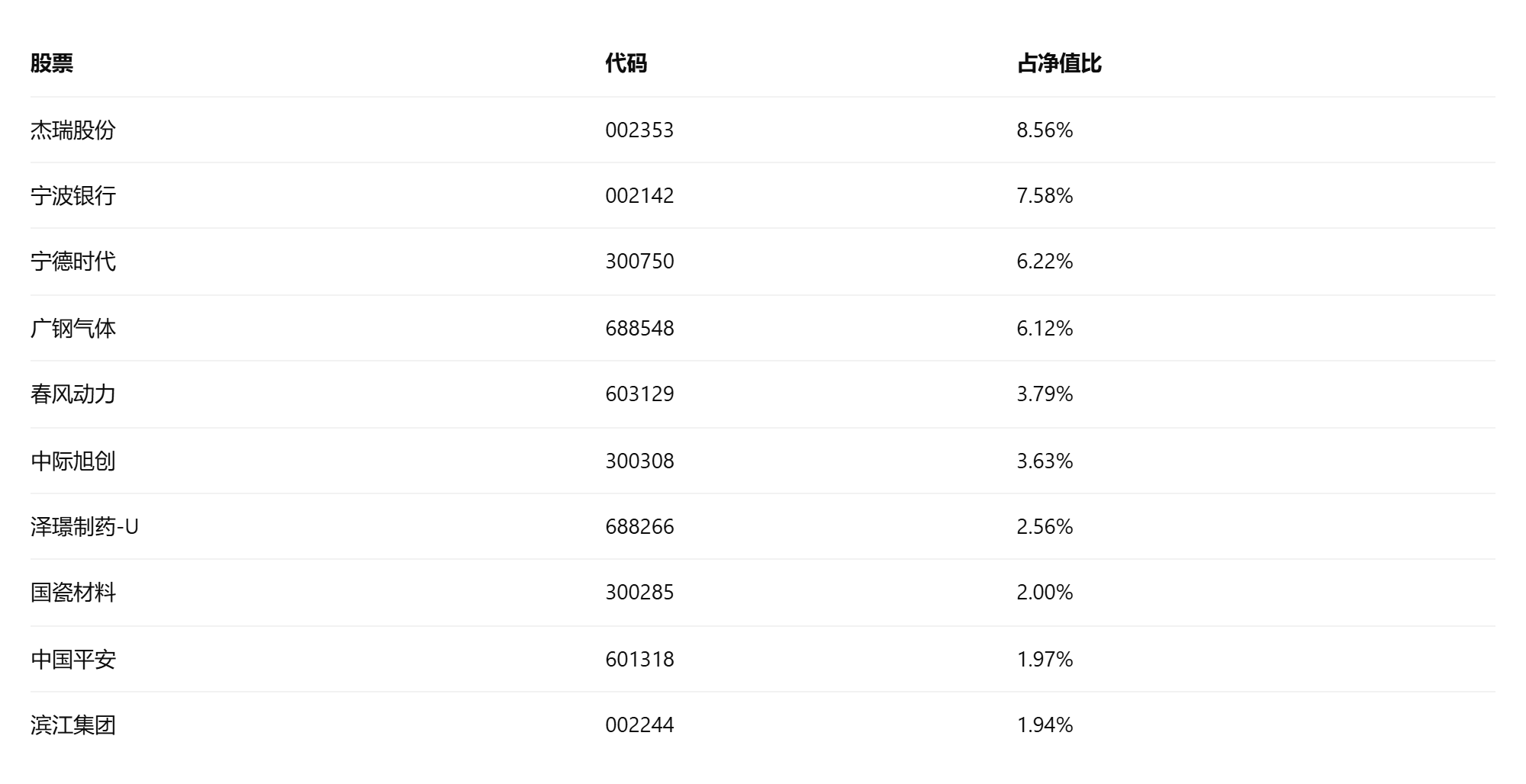Click stock code 601318
The height and width of the screenshot is (784, 1526).
point(639,660)
